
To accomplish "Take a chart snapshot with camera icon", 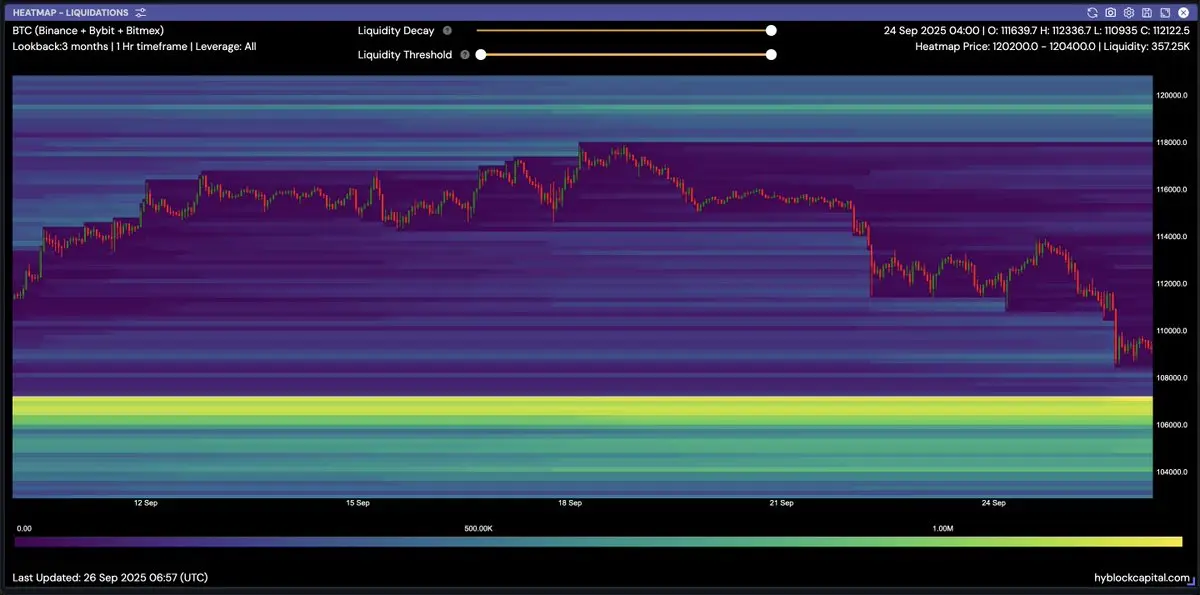I will pos(1111,12).
